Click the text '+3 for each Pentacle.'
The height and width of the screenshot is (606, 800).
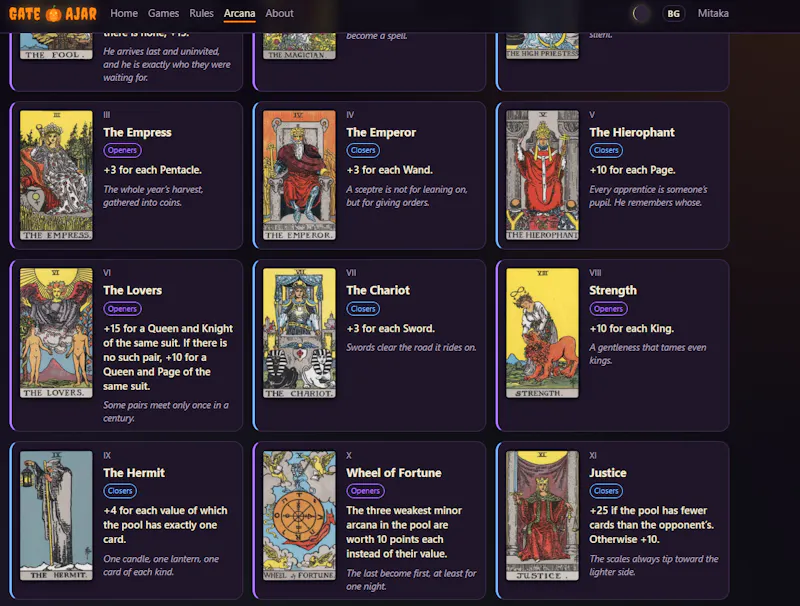click(153, 170)
